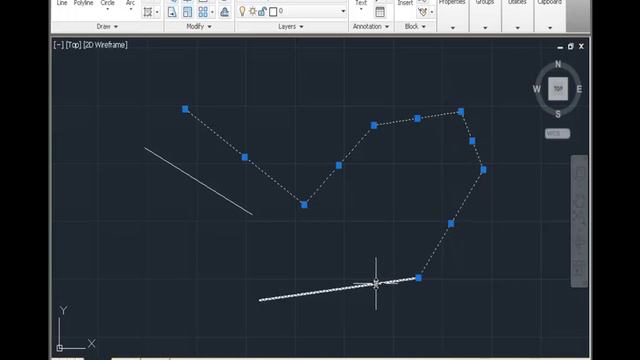Toggle the layer lock padlock icon
Viewport: 640px width, 360px height.
(x=262, y=11)
